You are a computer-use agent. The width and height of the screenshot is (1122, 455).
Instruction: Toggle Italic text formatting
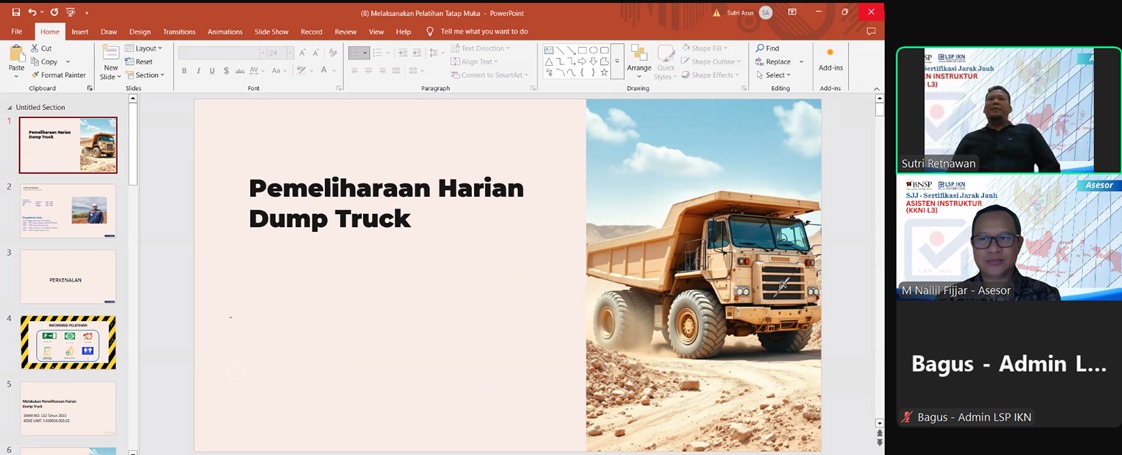198,71
